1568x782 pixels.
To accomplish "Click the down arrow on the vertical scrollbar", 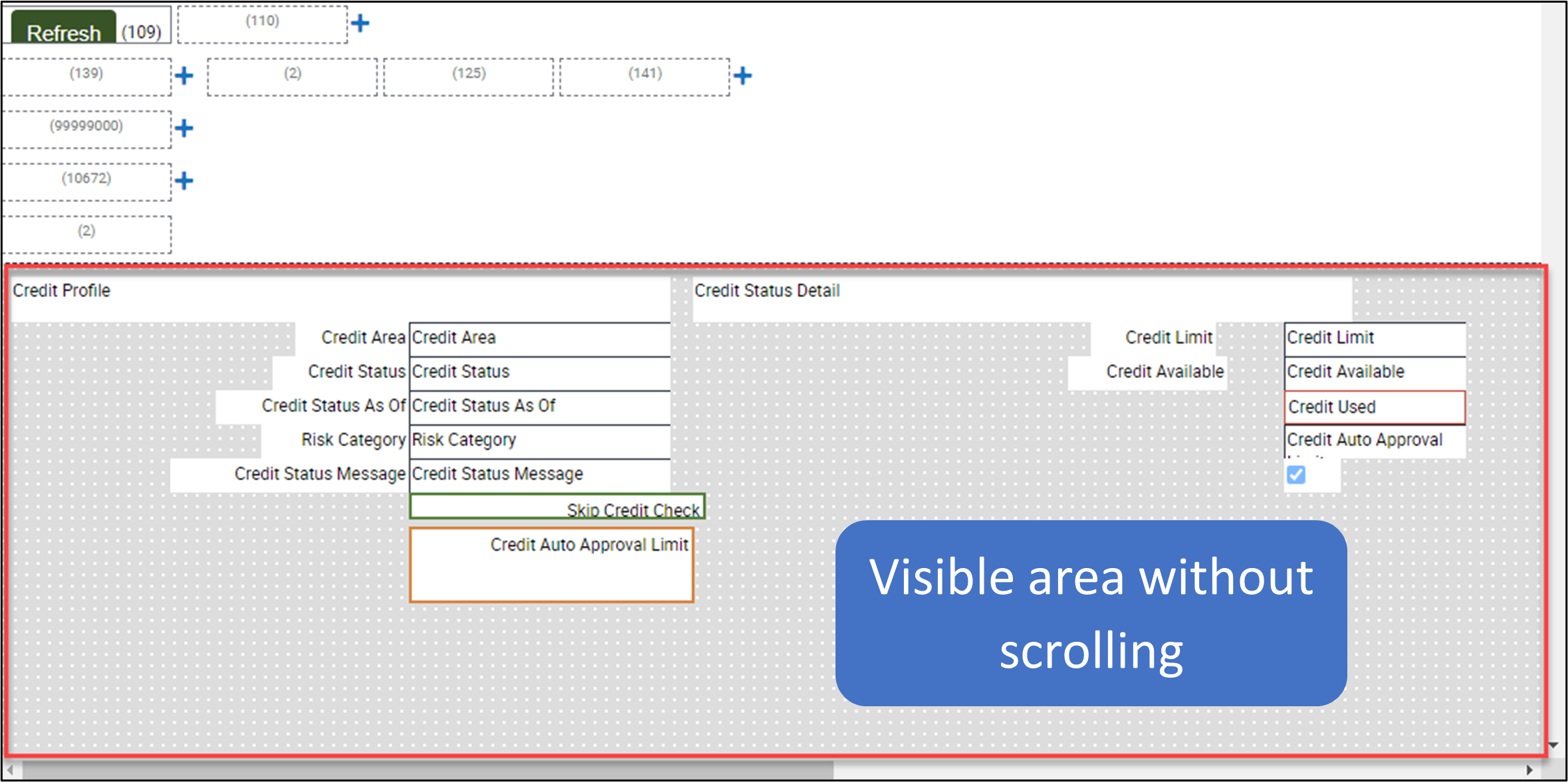I will pos(1553,745).
